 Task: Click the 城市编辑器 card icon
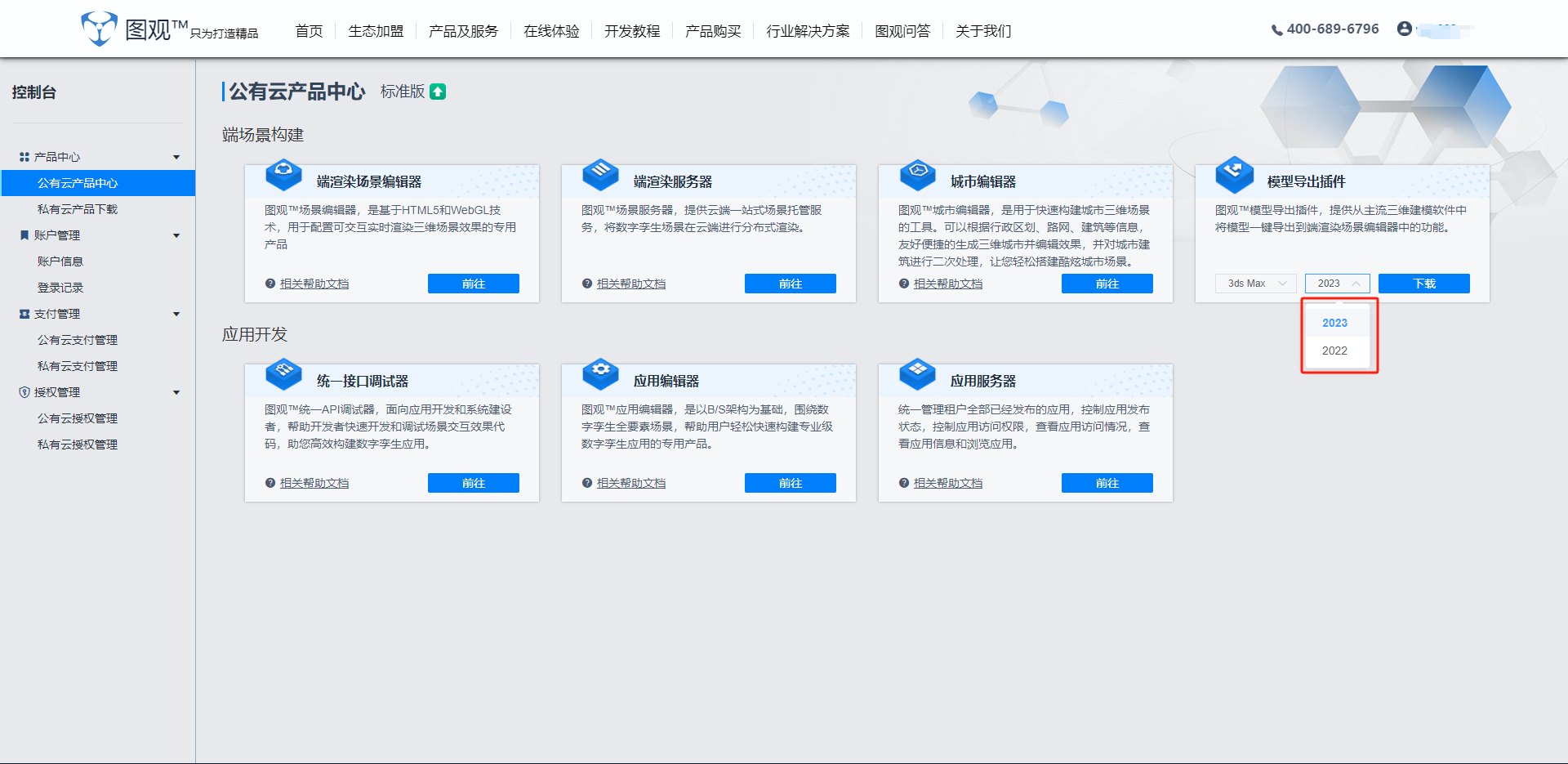tap(917, 173)
